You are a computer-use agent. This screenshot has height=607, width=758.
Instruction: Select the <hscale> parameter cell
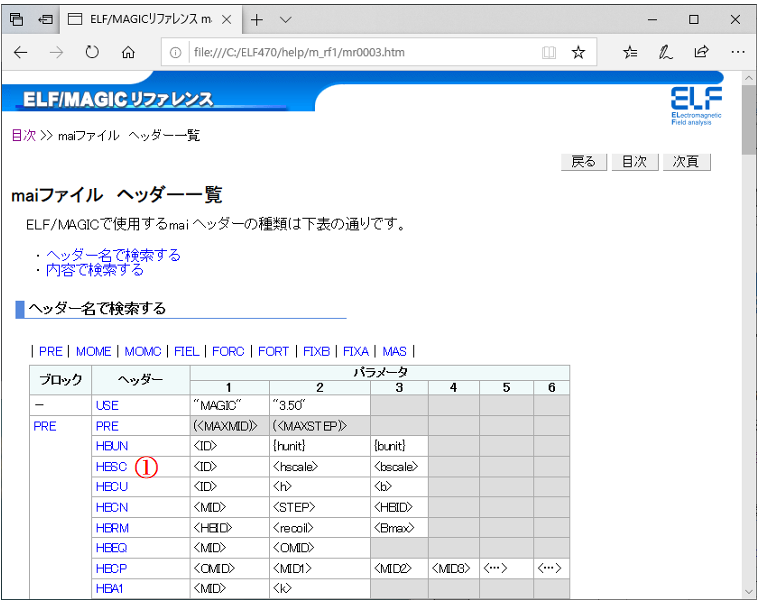(x=320, y=466)
